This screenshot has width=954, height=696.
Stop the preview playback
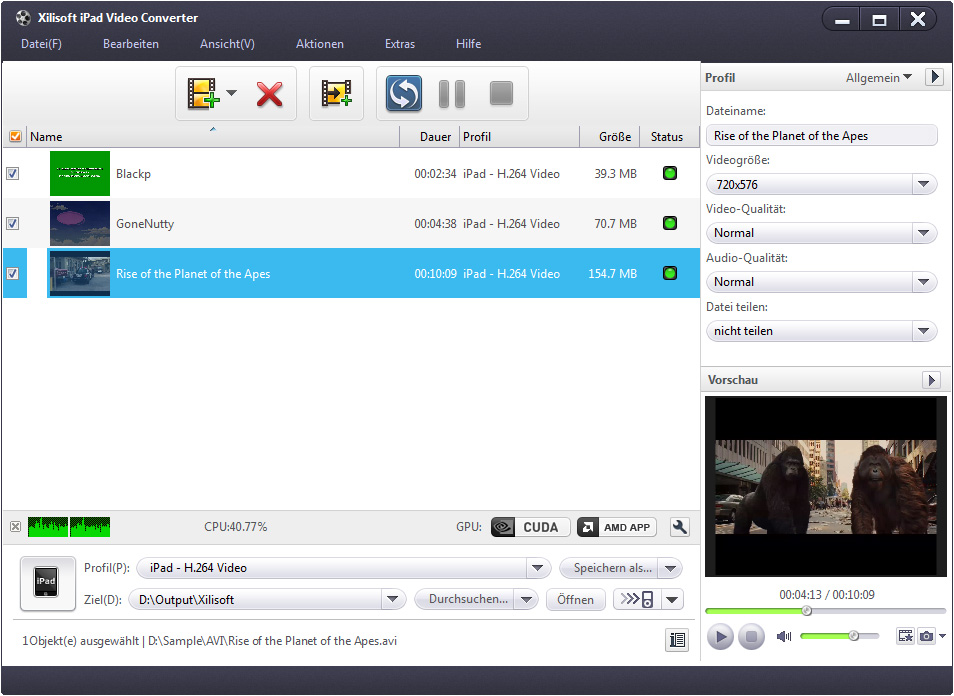coord(751,637)
